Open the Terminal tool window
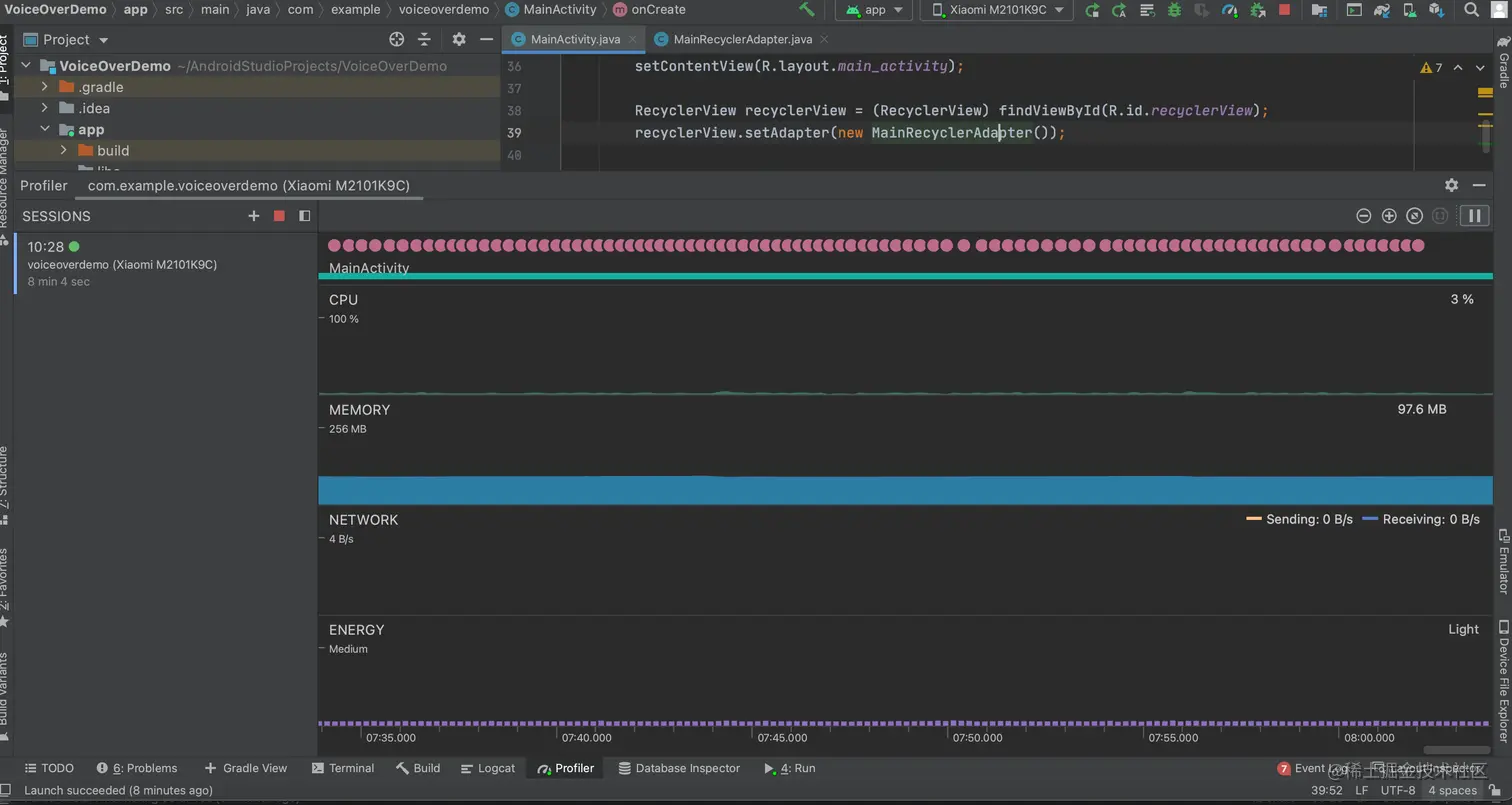The width and height of the screenshot is (1512, 805). [343, 768]
